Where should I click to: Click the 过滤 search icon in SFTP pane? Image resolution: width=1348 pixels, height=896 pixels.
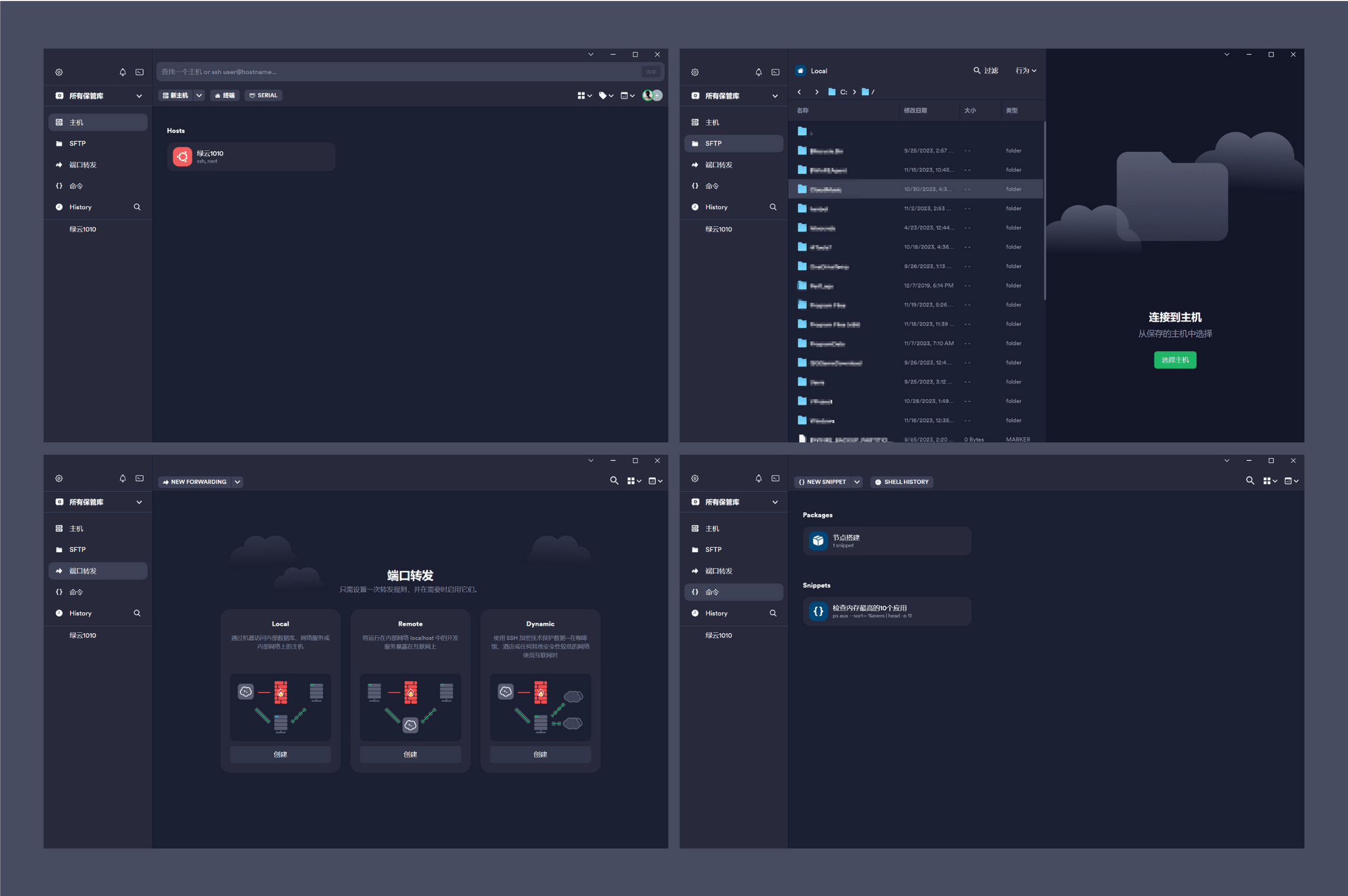click(977, 71)
